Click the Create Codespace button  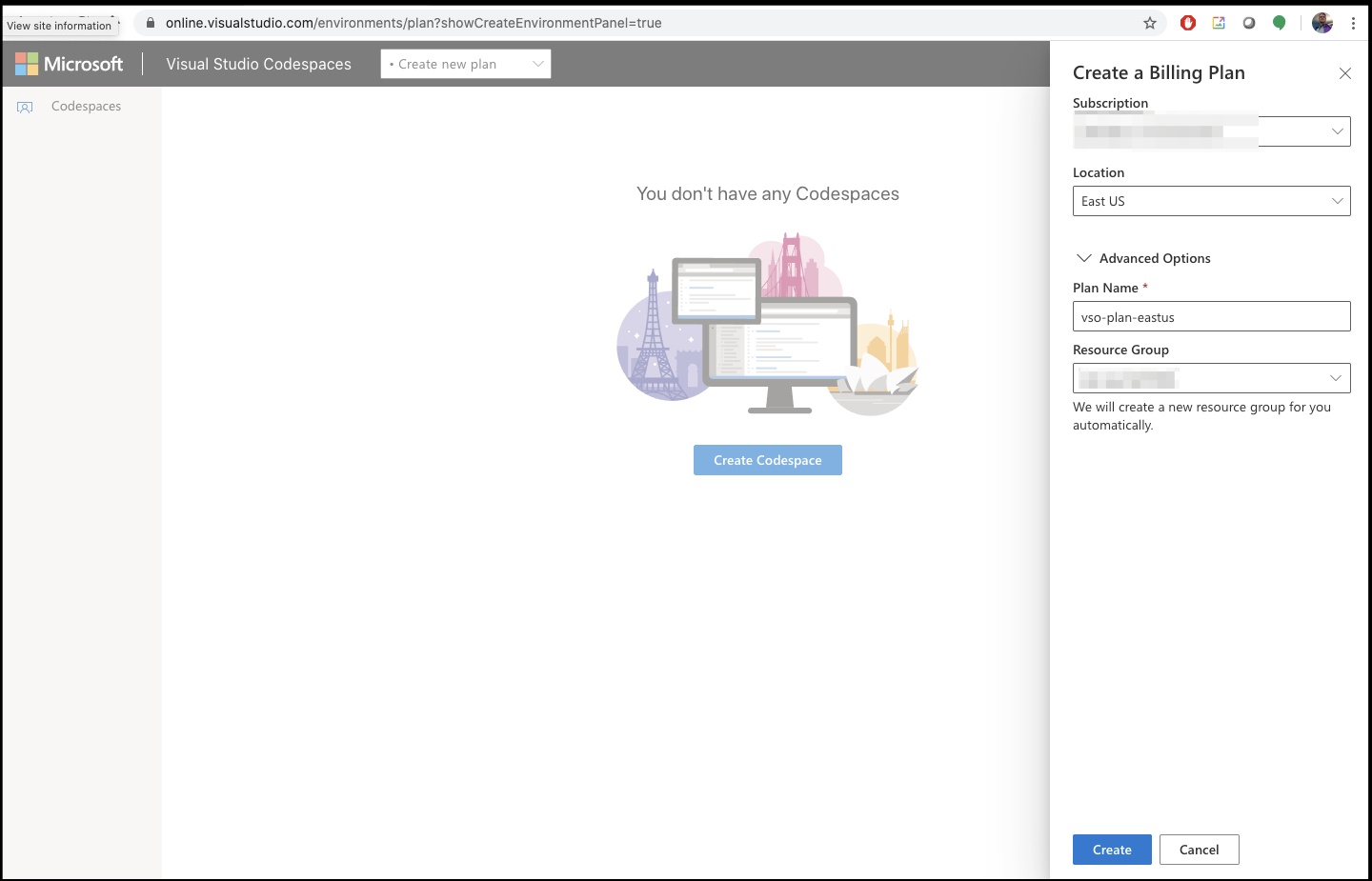click(x=768, y=460)
